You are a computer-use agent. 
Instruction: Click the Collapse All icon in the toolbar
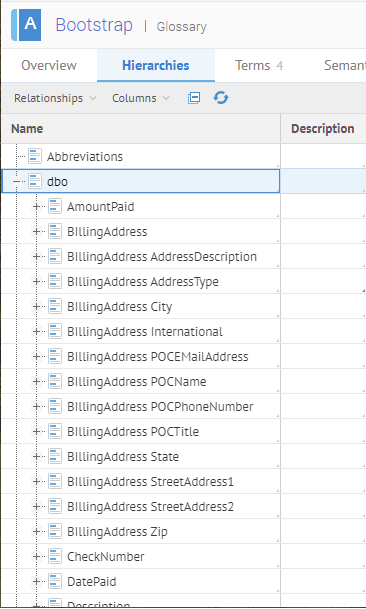194,98
